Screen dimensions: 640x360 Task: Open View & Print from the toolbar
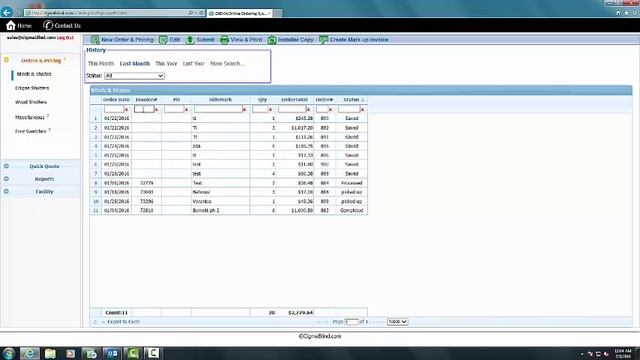pos(241,40)
